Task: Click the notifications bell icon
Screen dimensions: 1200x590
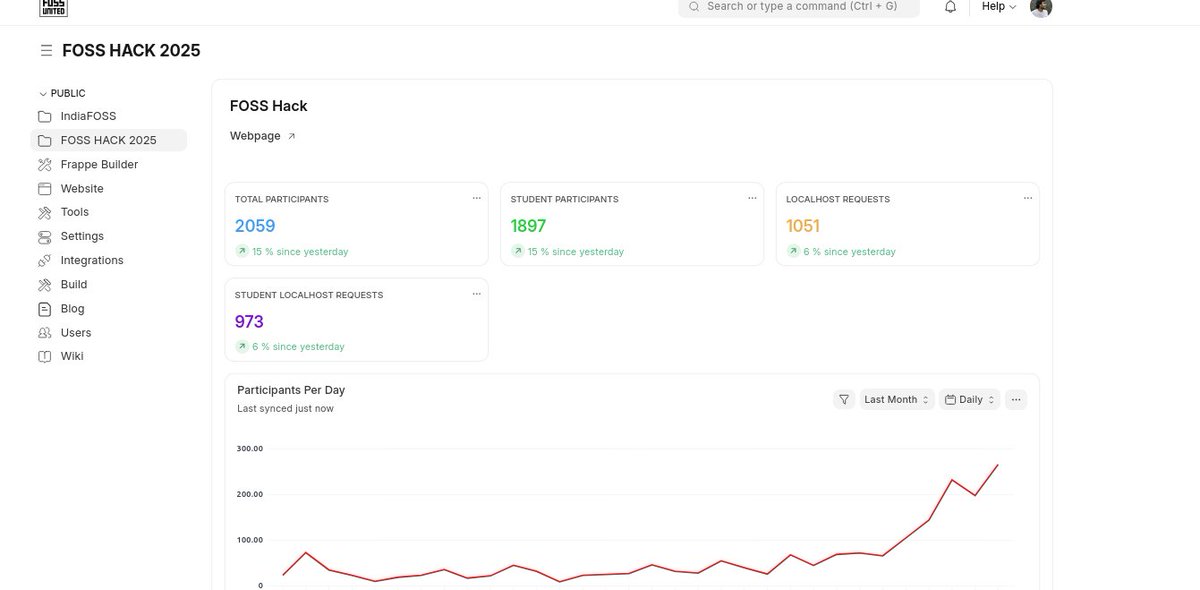Action: pos(950,7)
